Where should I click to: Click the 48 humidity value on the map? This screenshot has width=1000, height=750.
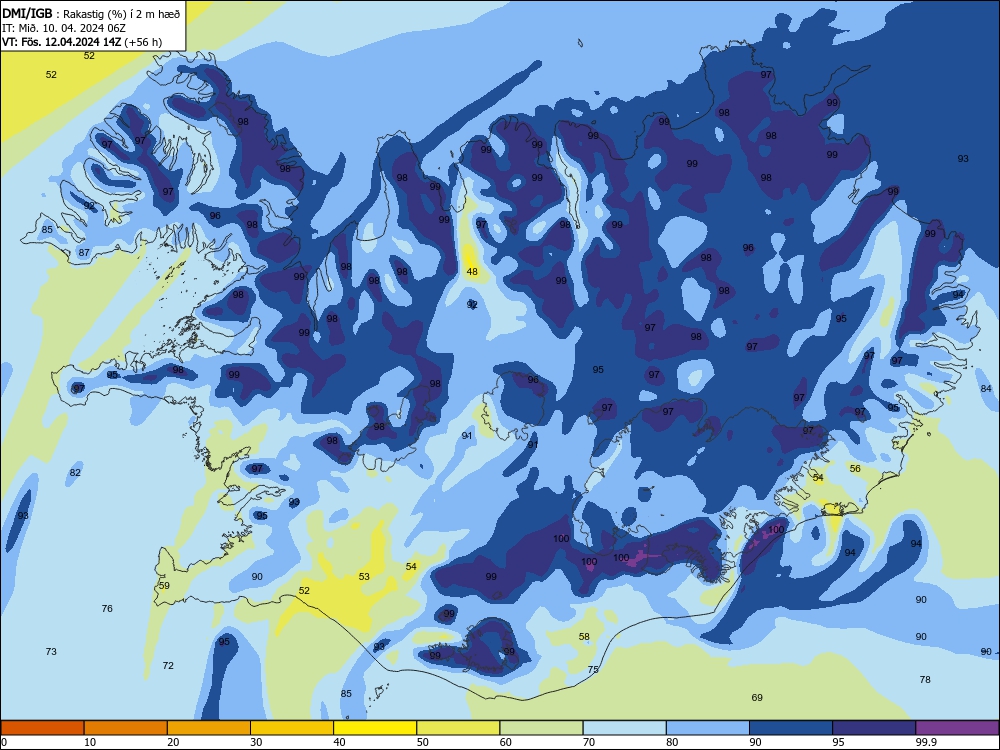tap(472, 272)
